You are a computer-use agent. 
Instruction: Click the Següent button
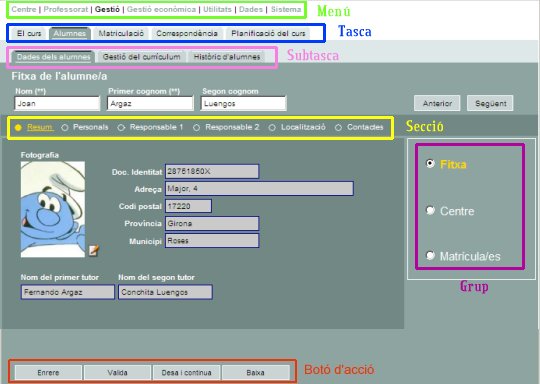490,103
